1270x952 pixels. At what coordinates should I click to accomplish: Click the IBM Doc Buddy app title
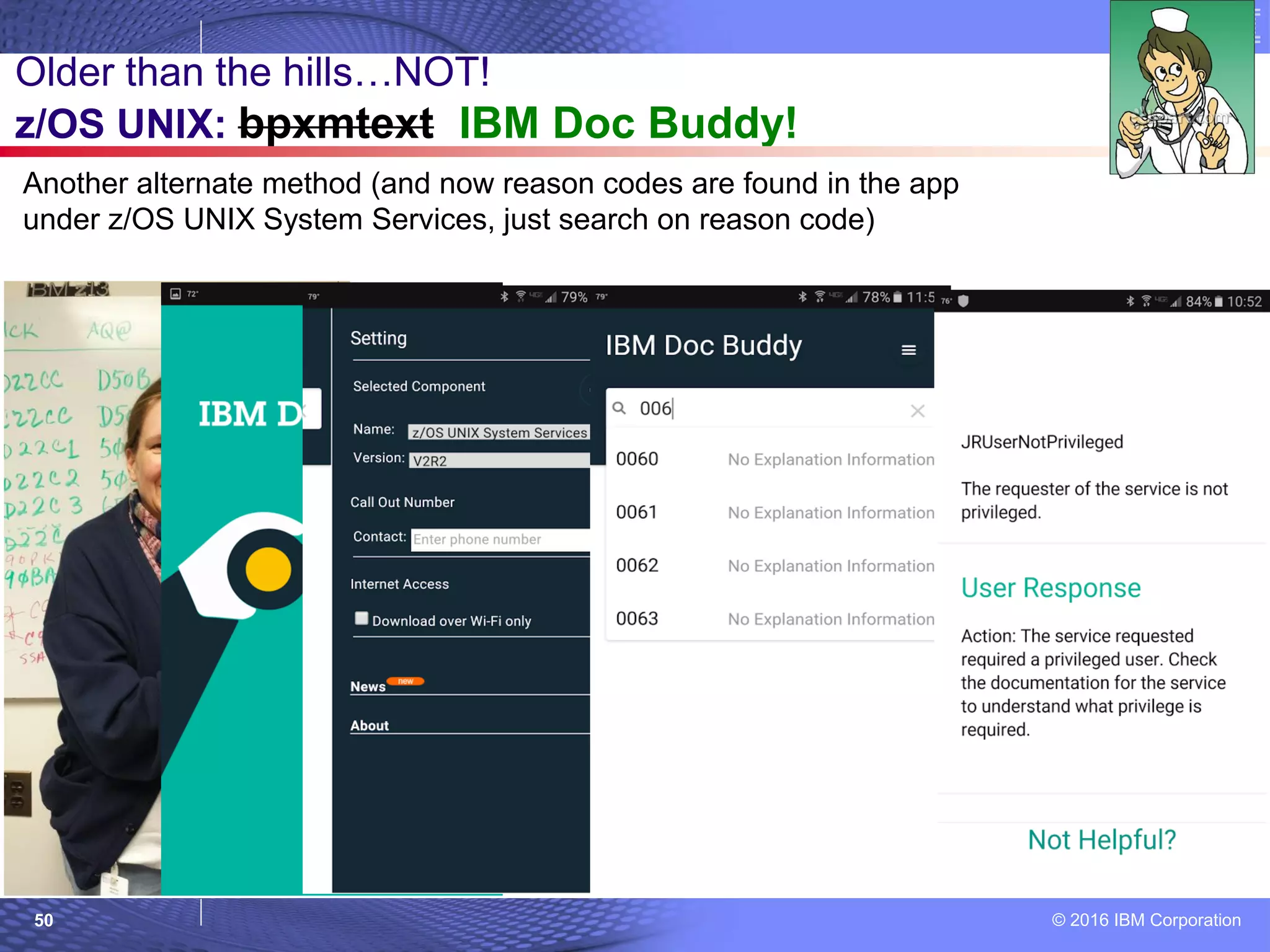(x=704, y=346)
